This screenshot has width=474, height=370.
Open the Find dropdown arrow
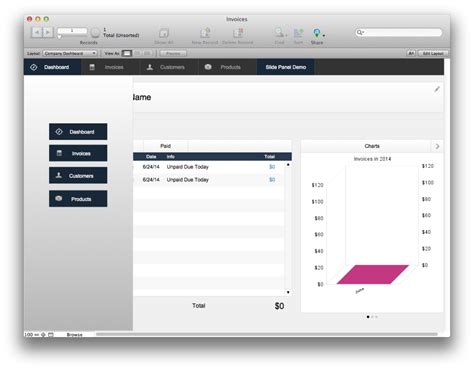pyautogui.click(x=286, y=35)
